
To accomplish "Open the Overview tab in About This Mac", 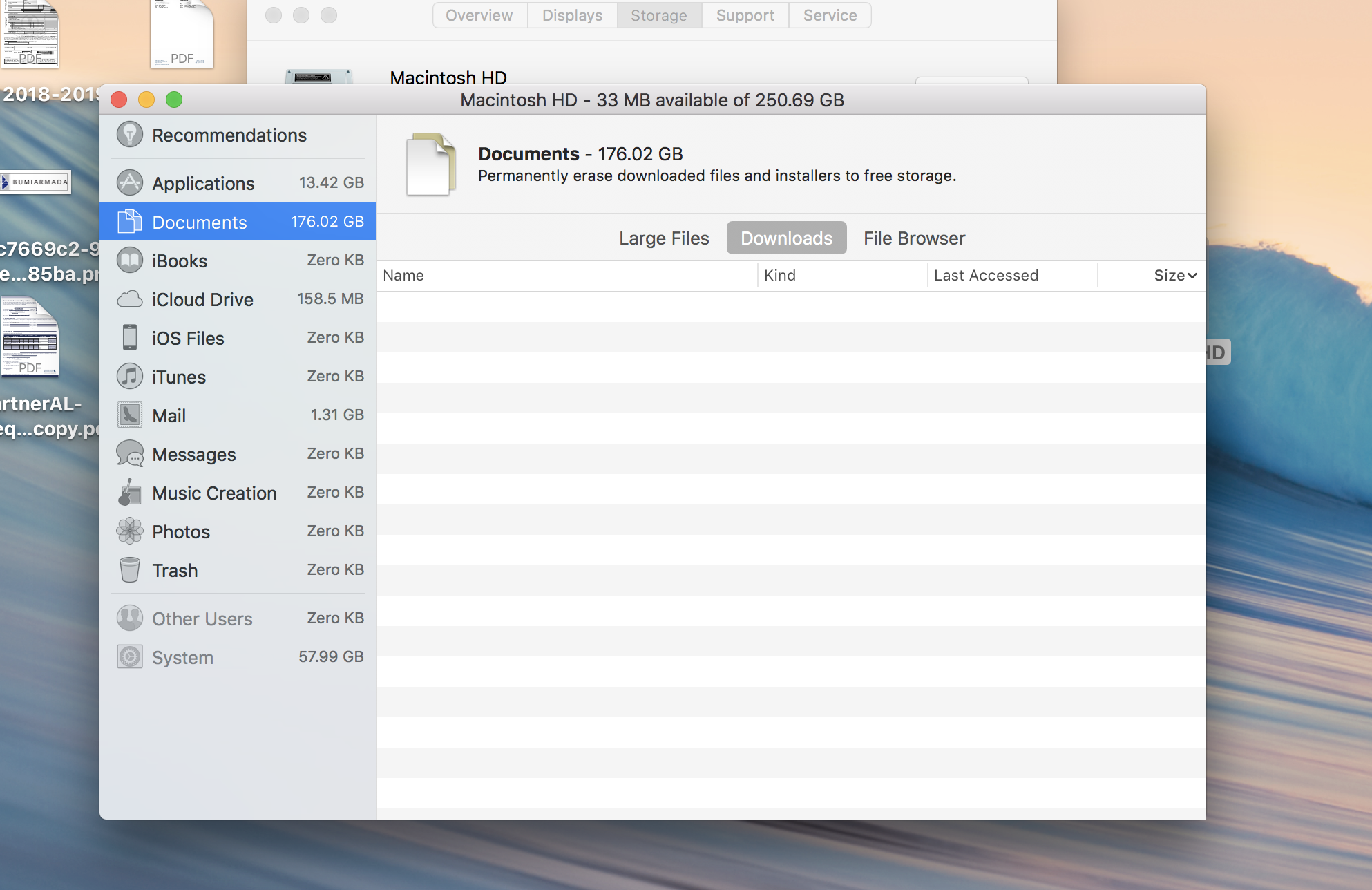I will 479,15.
